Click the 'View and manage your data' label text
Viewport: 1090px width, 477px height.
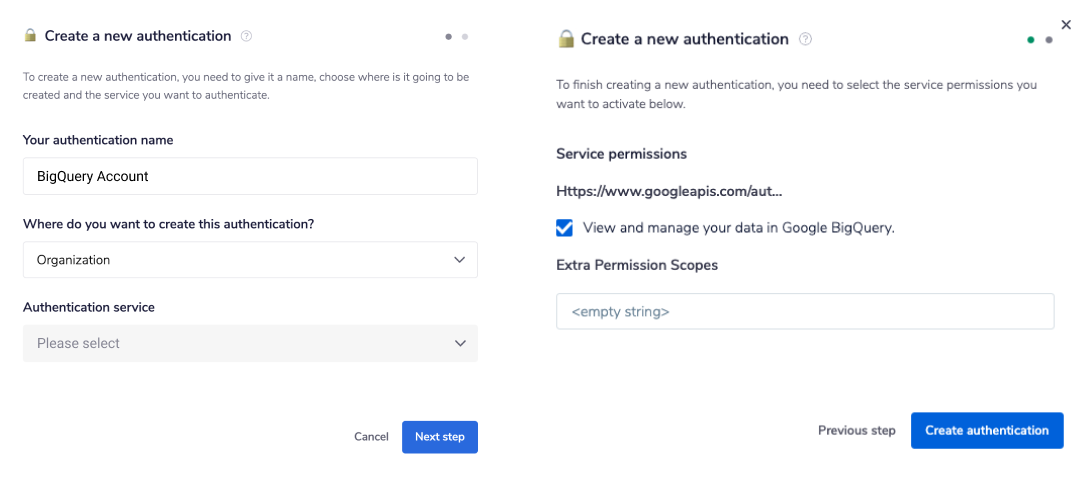click(x=738, y=228)
